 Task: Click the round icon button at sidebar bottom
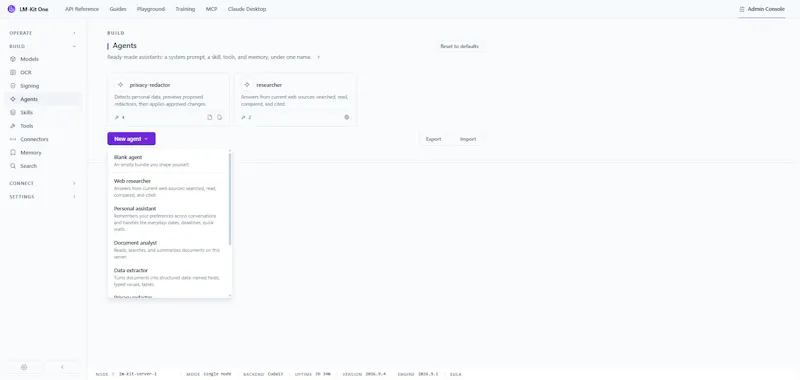pyautogui.click(x=24, y=367)
